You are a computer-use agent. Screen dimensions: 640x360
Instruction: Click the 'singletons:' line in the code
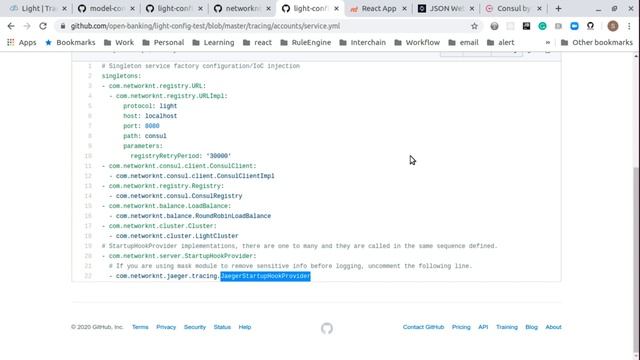pyautogui.click(x=121, y=76)
